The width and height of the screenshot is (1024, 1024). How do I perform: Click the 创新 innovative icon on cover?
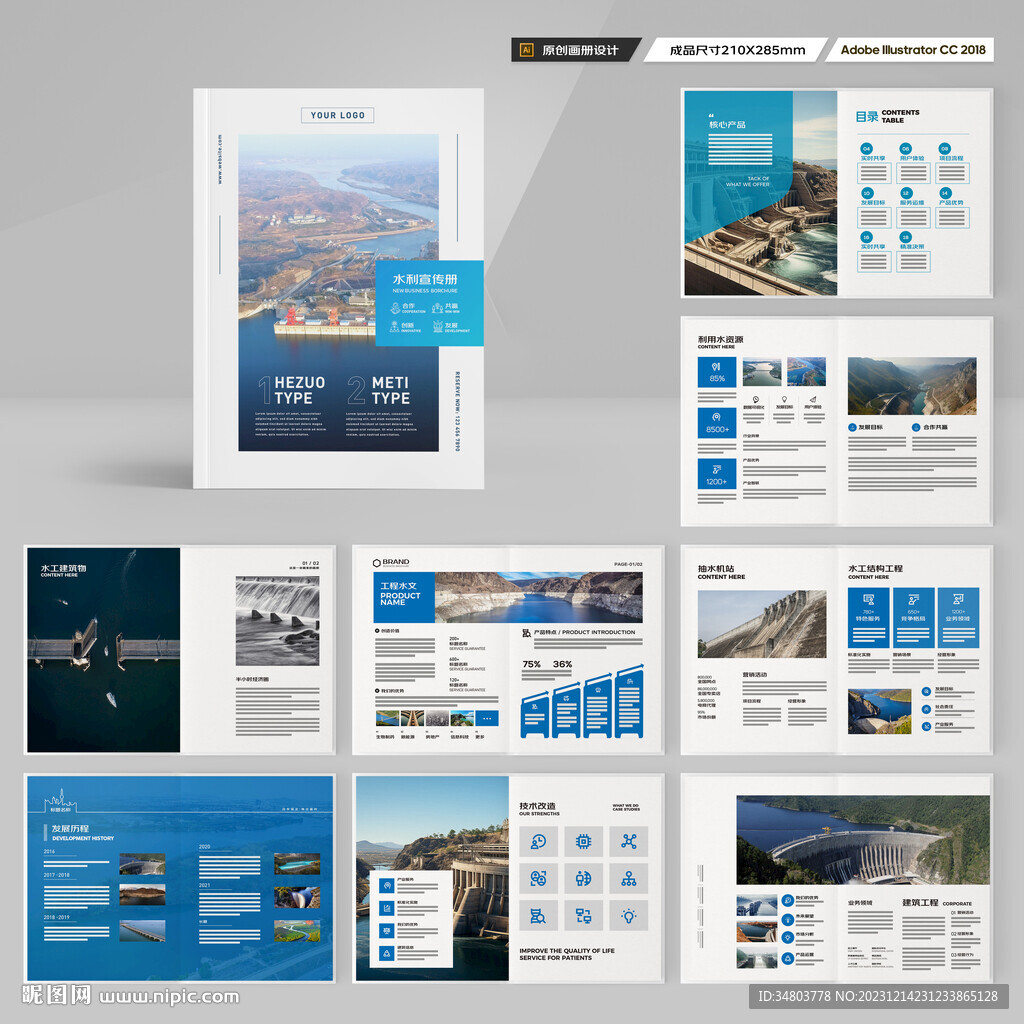coord(395,326)
